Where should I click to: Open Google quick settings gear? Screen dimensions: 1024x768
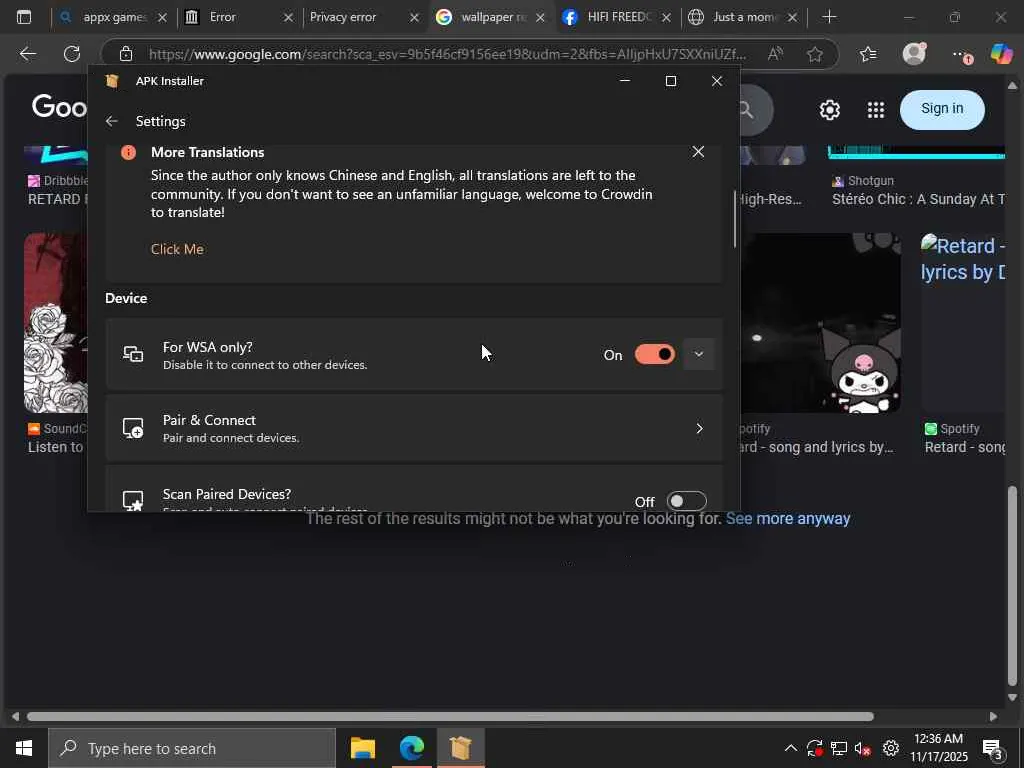coord(829,110)
